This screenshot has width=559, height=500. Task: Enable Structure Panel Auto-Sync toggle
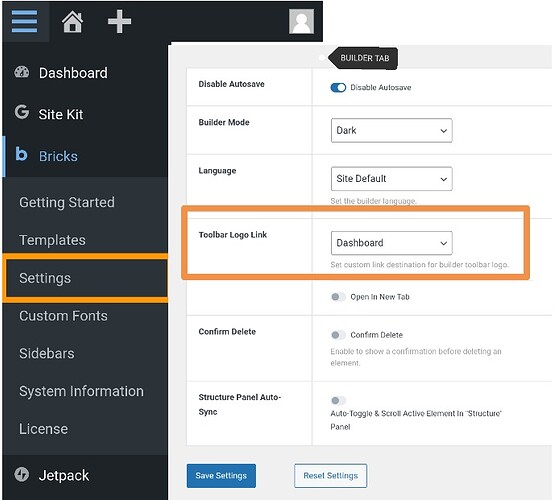click(x=338, y=401)
